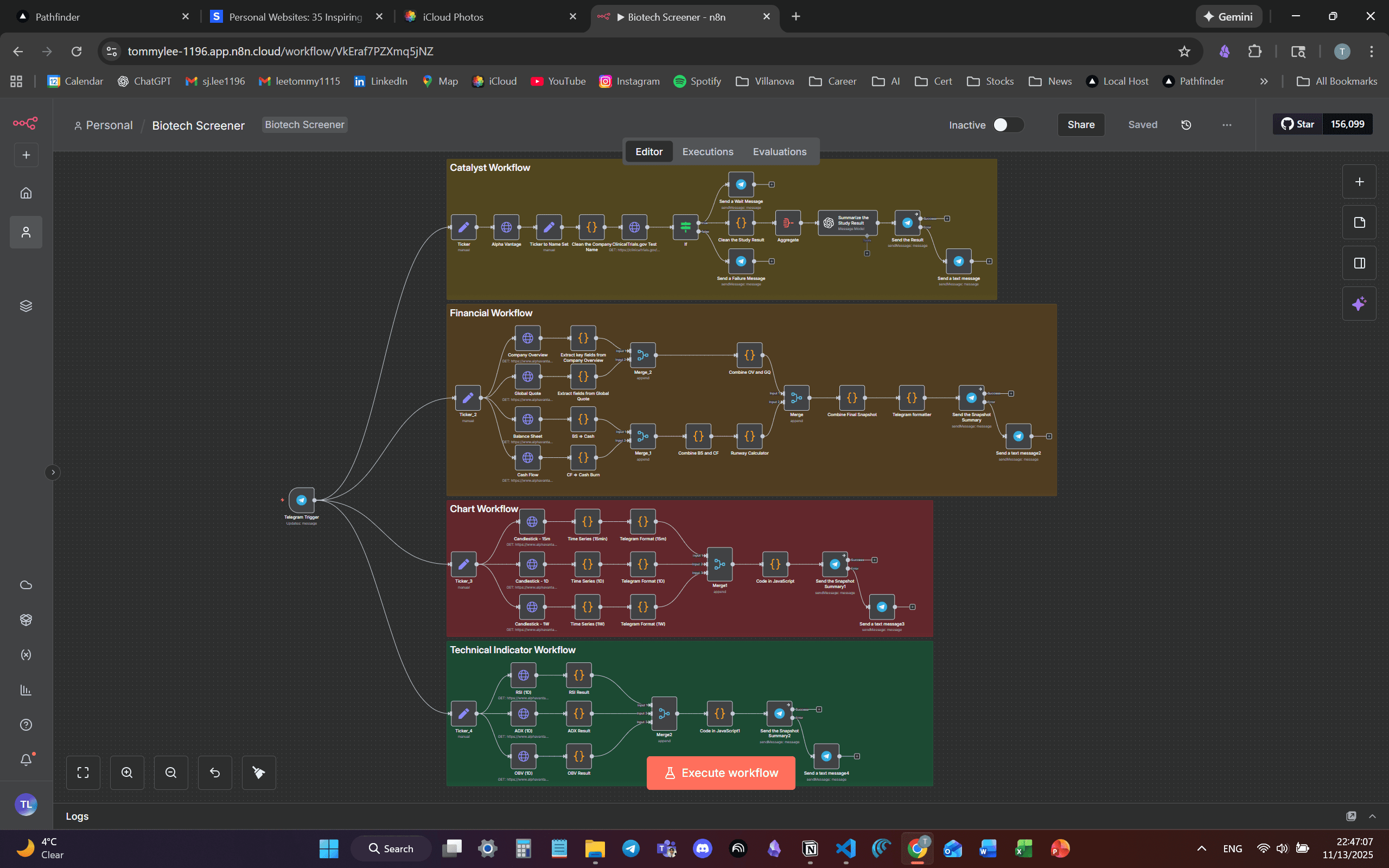Open the workflow history clock icon
Screen dimensions: 1389x868
point(1187,125)
